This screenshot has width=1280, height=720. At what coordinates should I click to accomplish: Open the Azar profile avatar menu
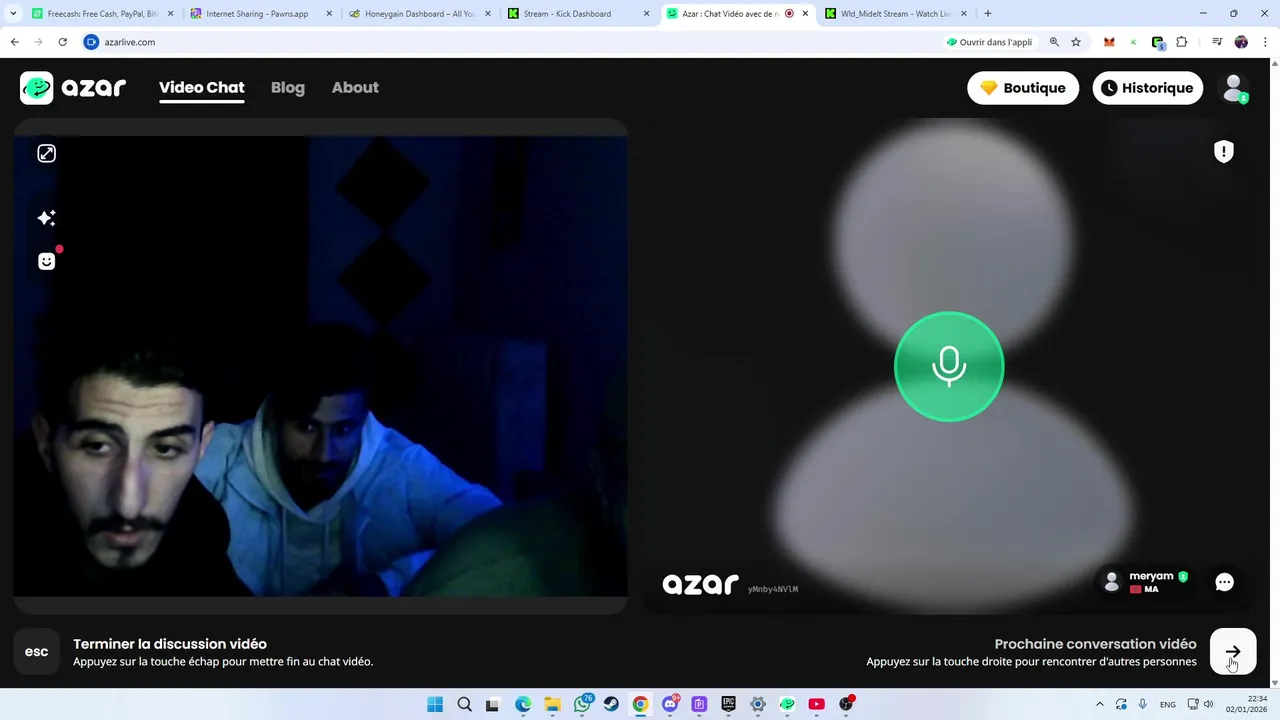tap(1235, 88)
